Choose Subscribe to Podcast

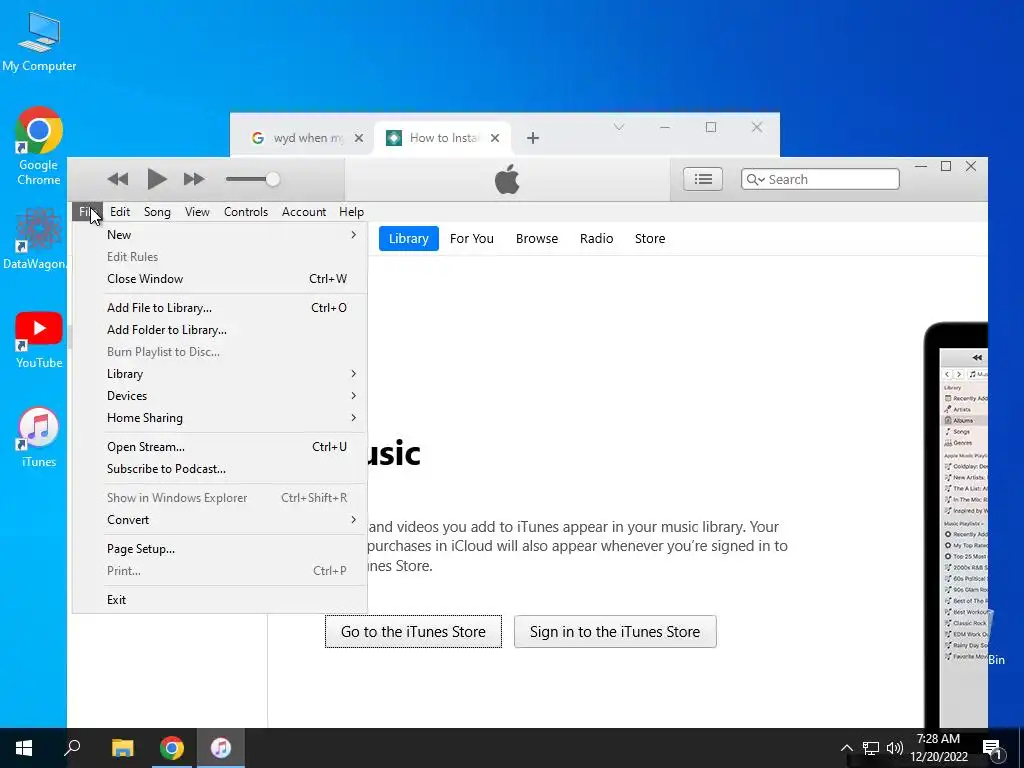220,469
